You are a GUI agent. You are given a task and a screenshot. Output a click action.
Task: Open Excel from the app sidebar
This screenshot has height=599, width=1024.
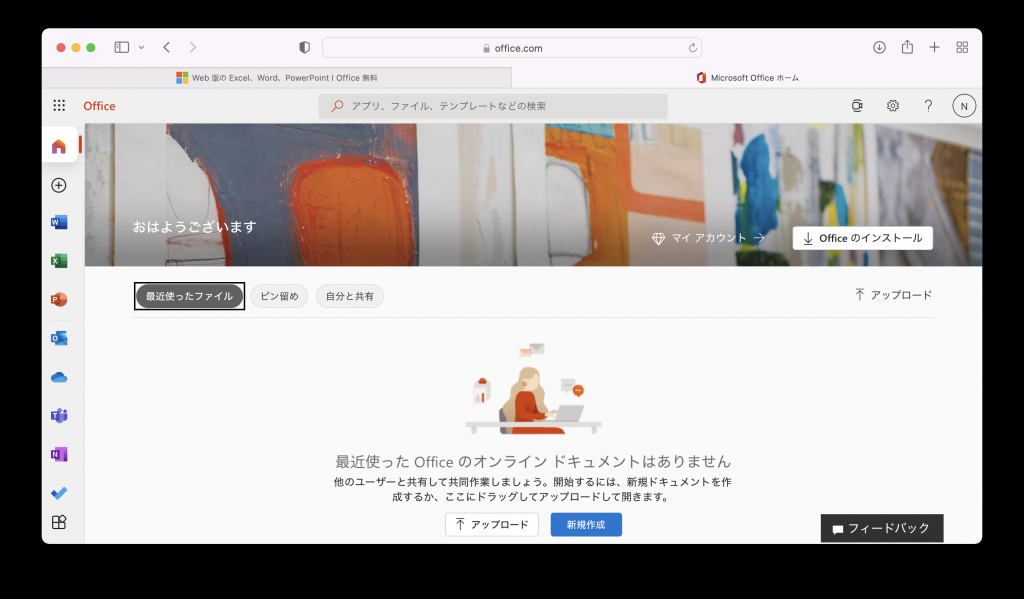click(59, 260)
